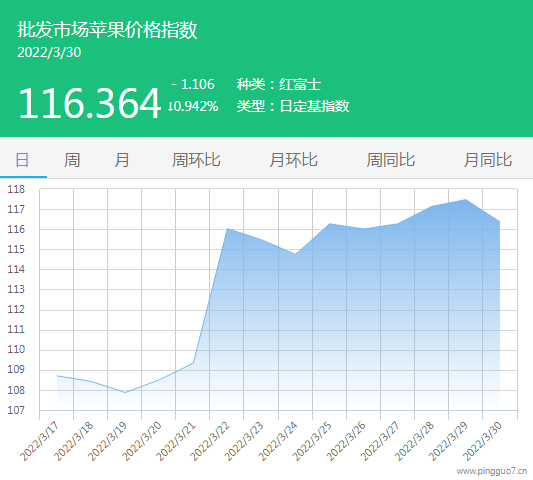Viewport: 533px width, 480px height.
Task: Click the 2022/3/30 axis date label
Action: click(482, 441)
